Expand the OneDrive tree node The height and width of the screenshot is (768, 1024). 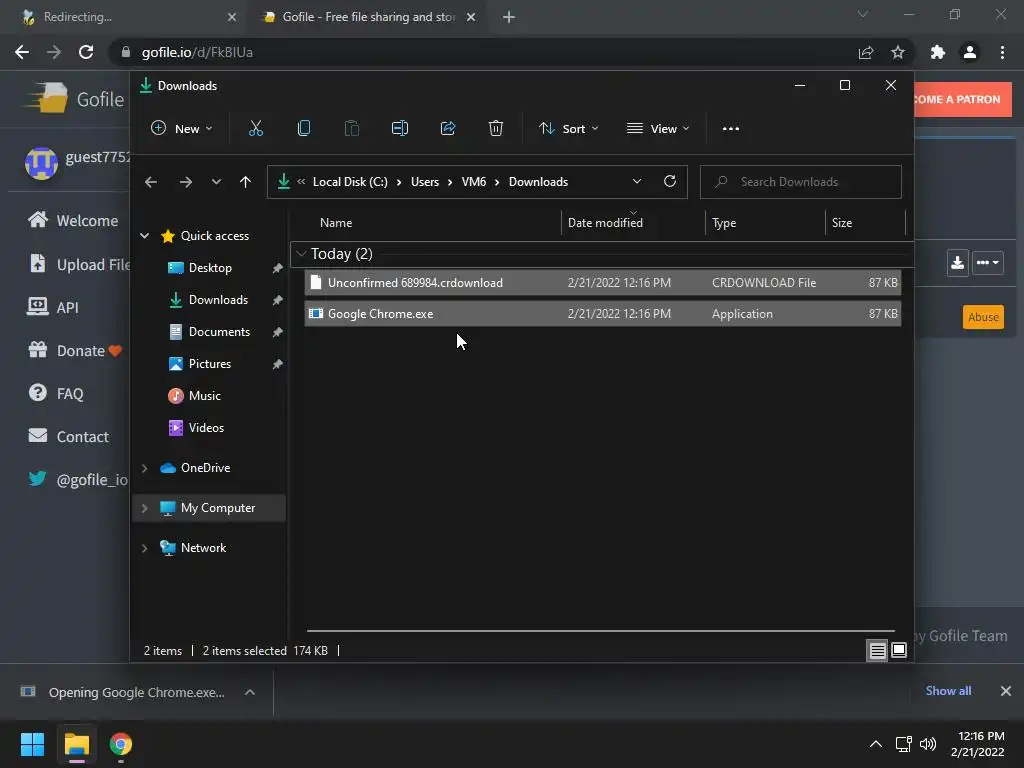pyautogui.click(x=144, y=468)
